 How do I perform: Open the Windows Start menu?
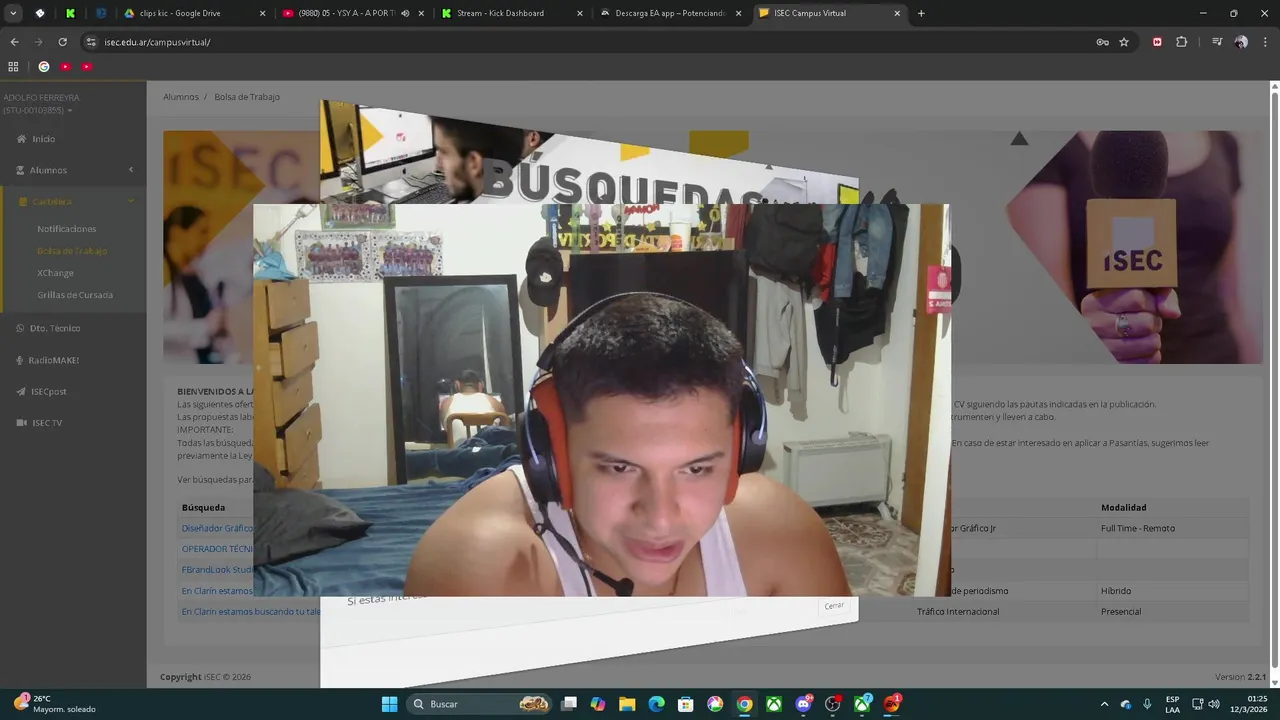tap(389, 704)
